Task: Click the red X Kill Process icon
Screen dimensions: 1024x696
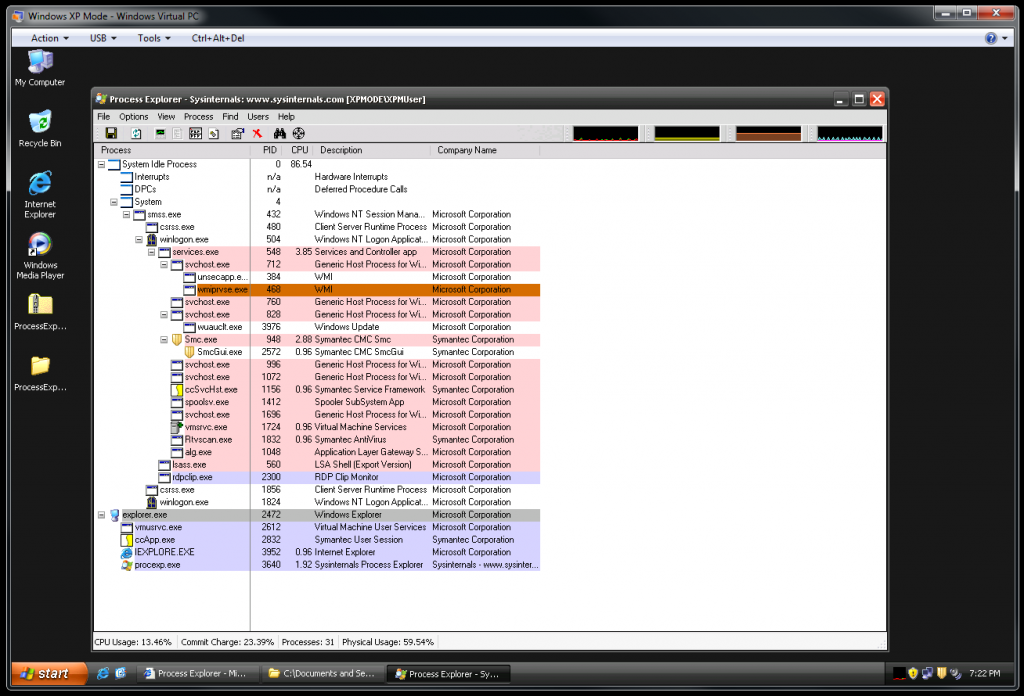Action: click(257, 133)
